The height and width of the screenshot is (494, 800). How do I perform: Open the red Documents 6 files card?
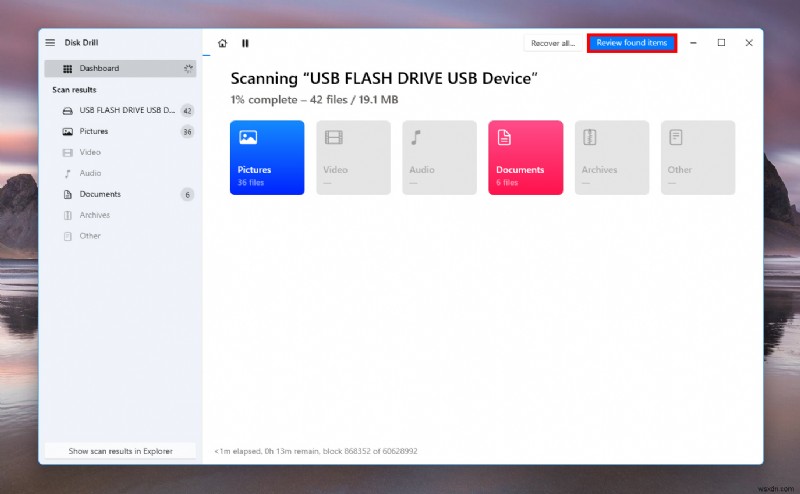tap(526, 158)
